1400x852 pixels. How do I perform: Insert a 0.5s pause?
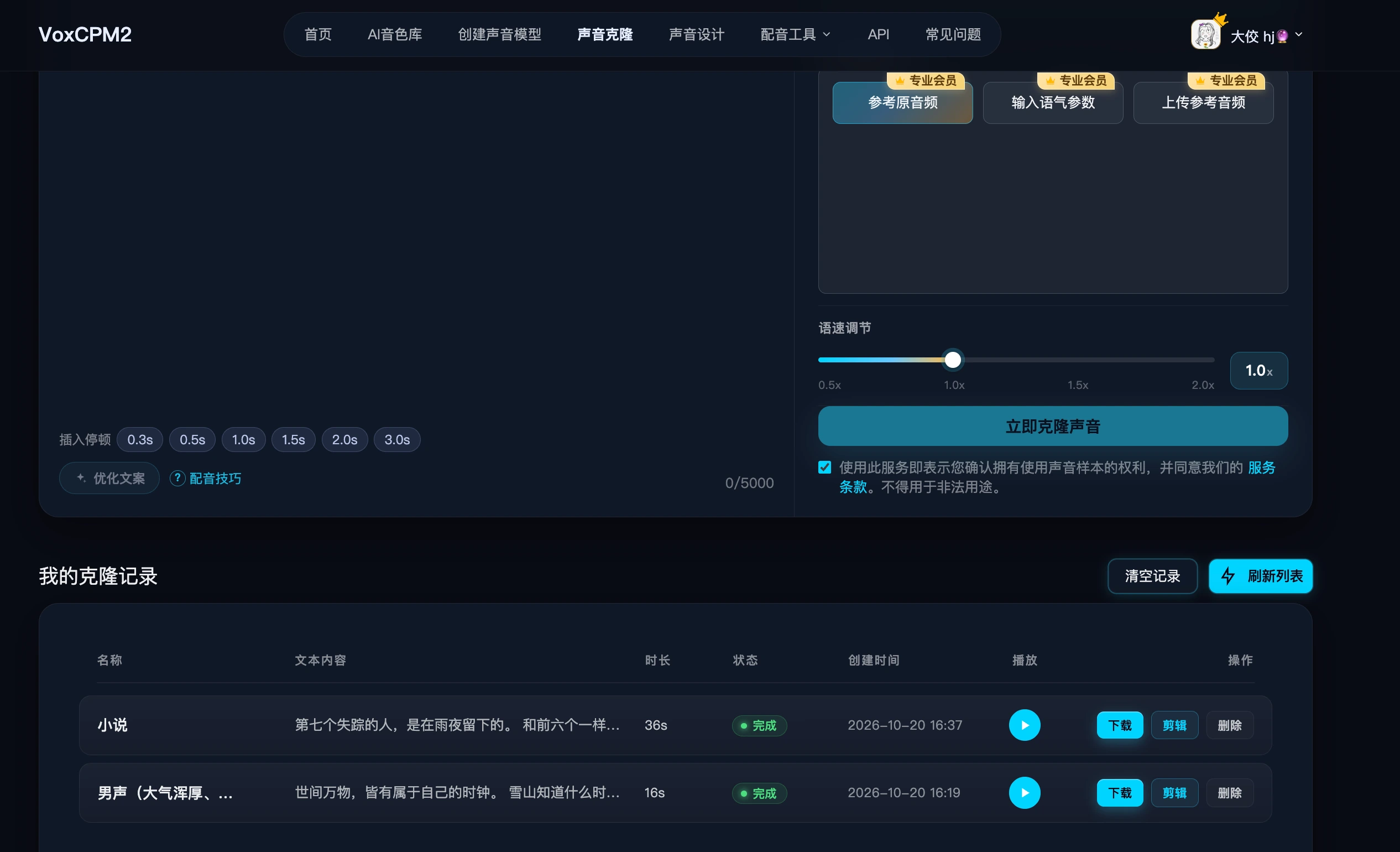pyautogui.click(x=192, y=440)
